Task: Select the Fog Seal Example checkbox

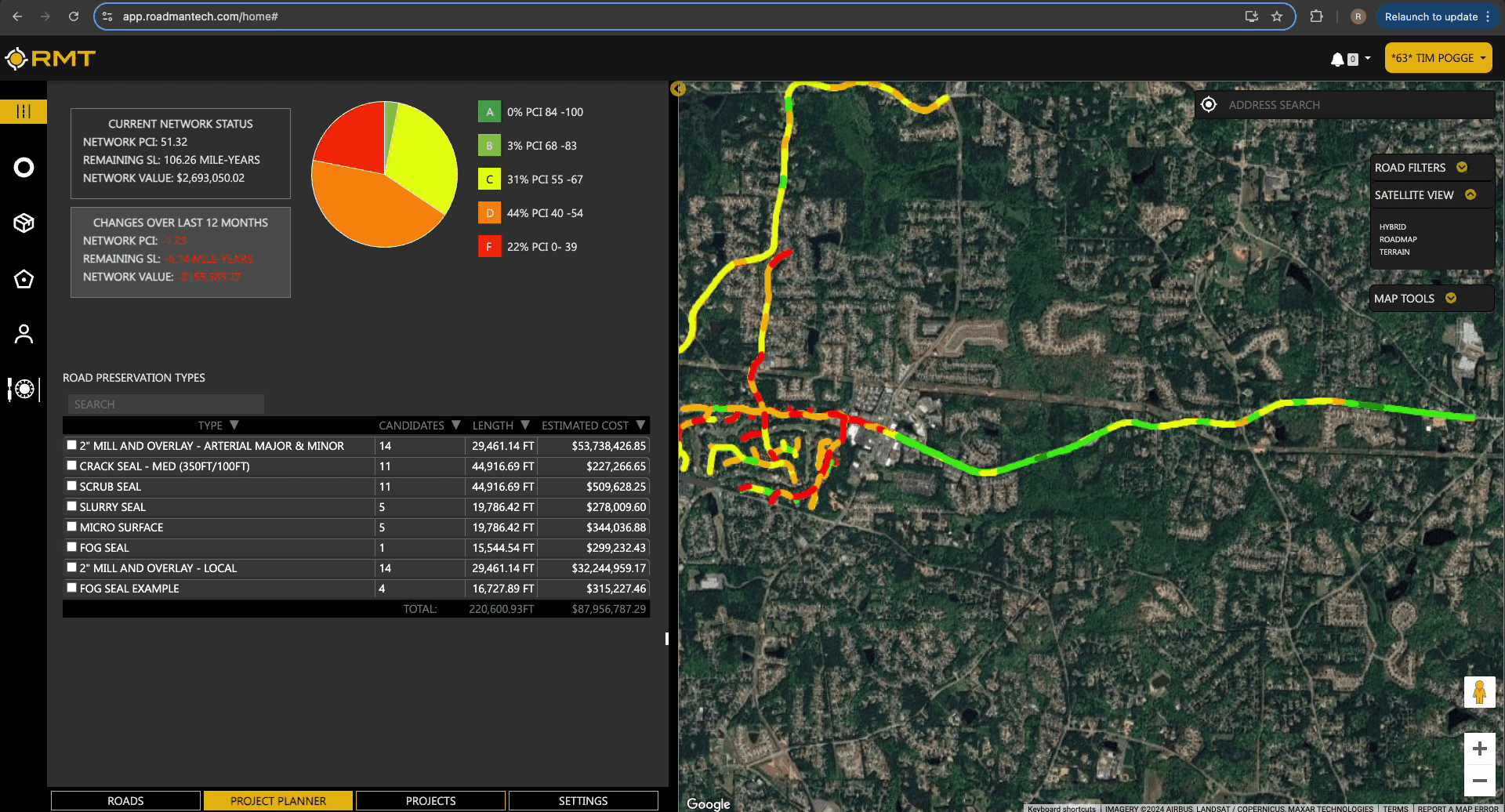Action: tap(72, 588)
